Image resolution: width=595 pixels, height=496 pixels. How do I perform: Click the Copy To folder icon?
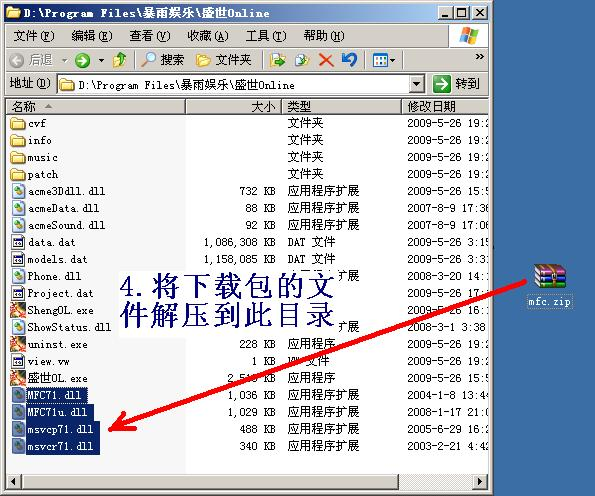click(302, 60)
